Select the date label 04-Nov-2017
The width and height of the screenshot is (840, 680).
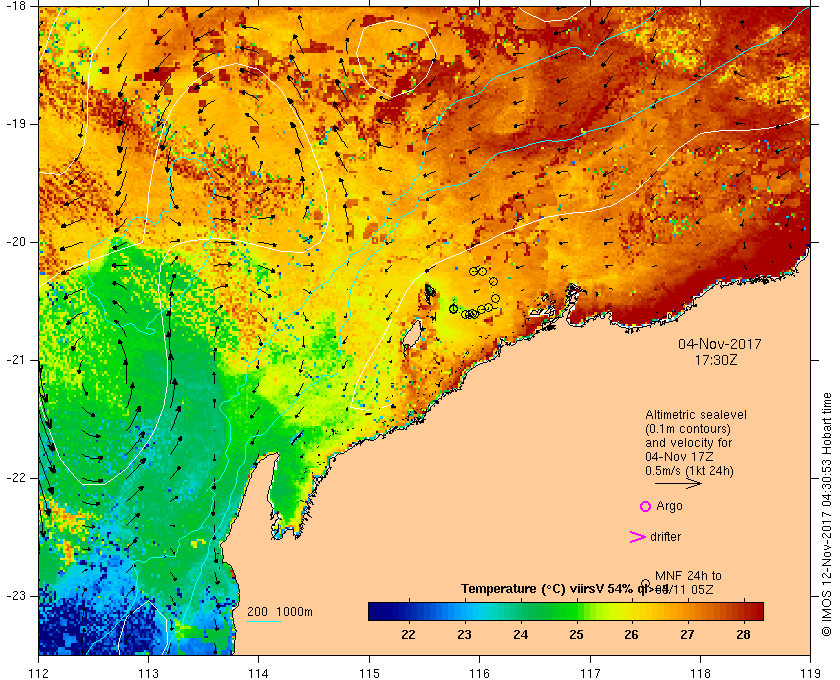720,344
